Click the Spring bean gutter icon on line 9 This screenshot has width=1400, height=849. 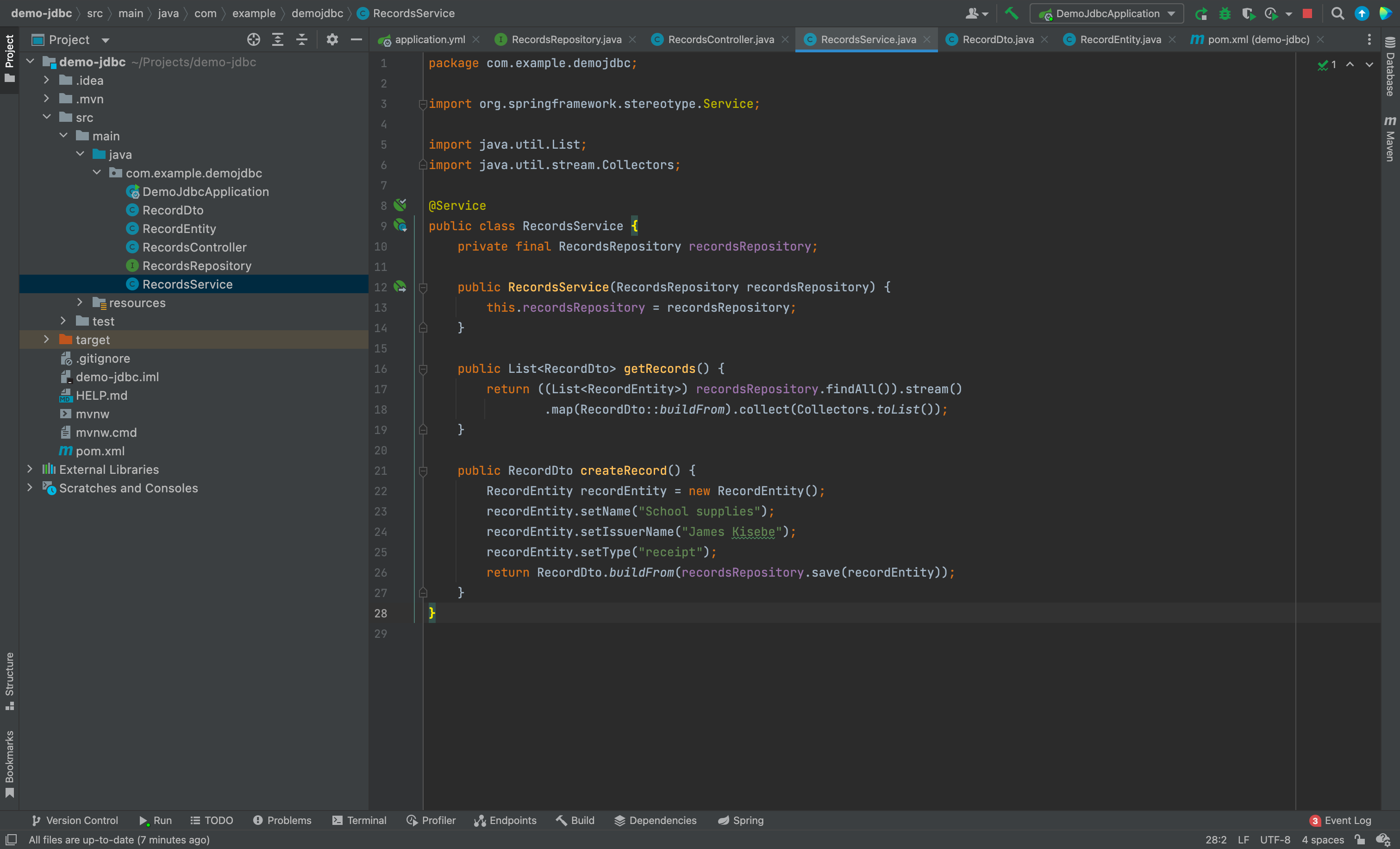[x=400, y=226]
